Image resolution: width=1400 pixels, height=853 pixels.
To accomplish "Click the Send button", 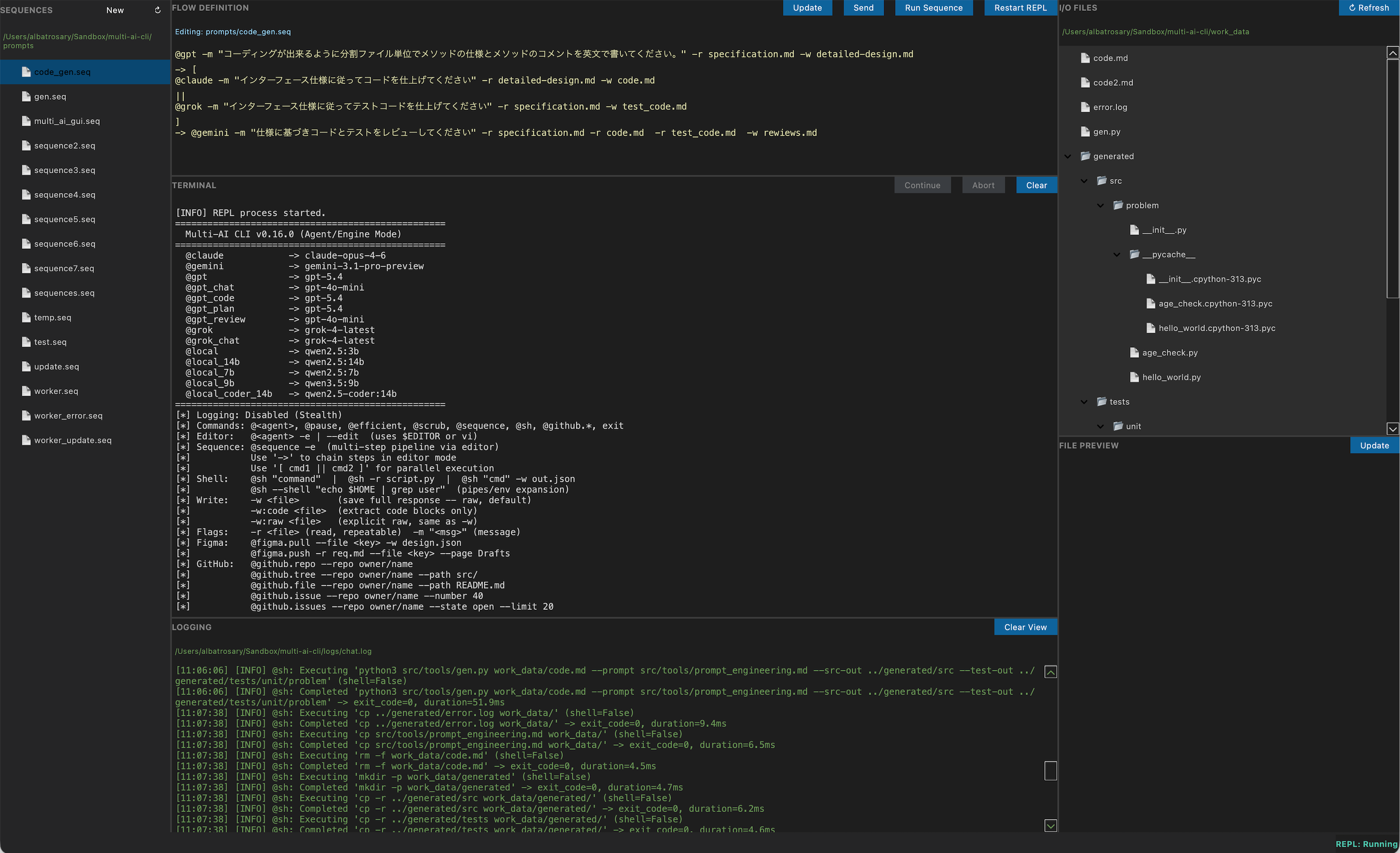I will pos(863,8).
